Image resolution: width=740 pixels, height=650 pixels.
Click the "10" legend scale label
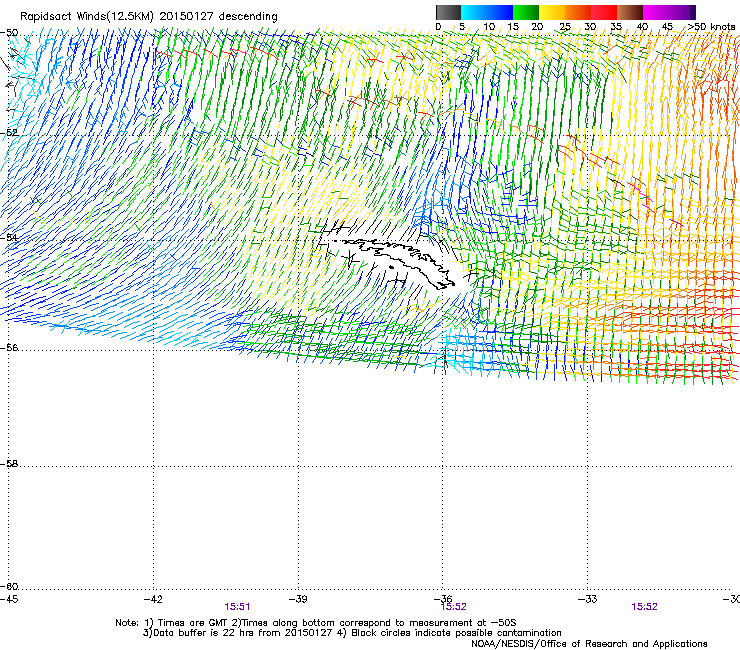click(x=489, y=27)
